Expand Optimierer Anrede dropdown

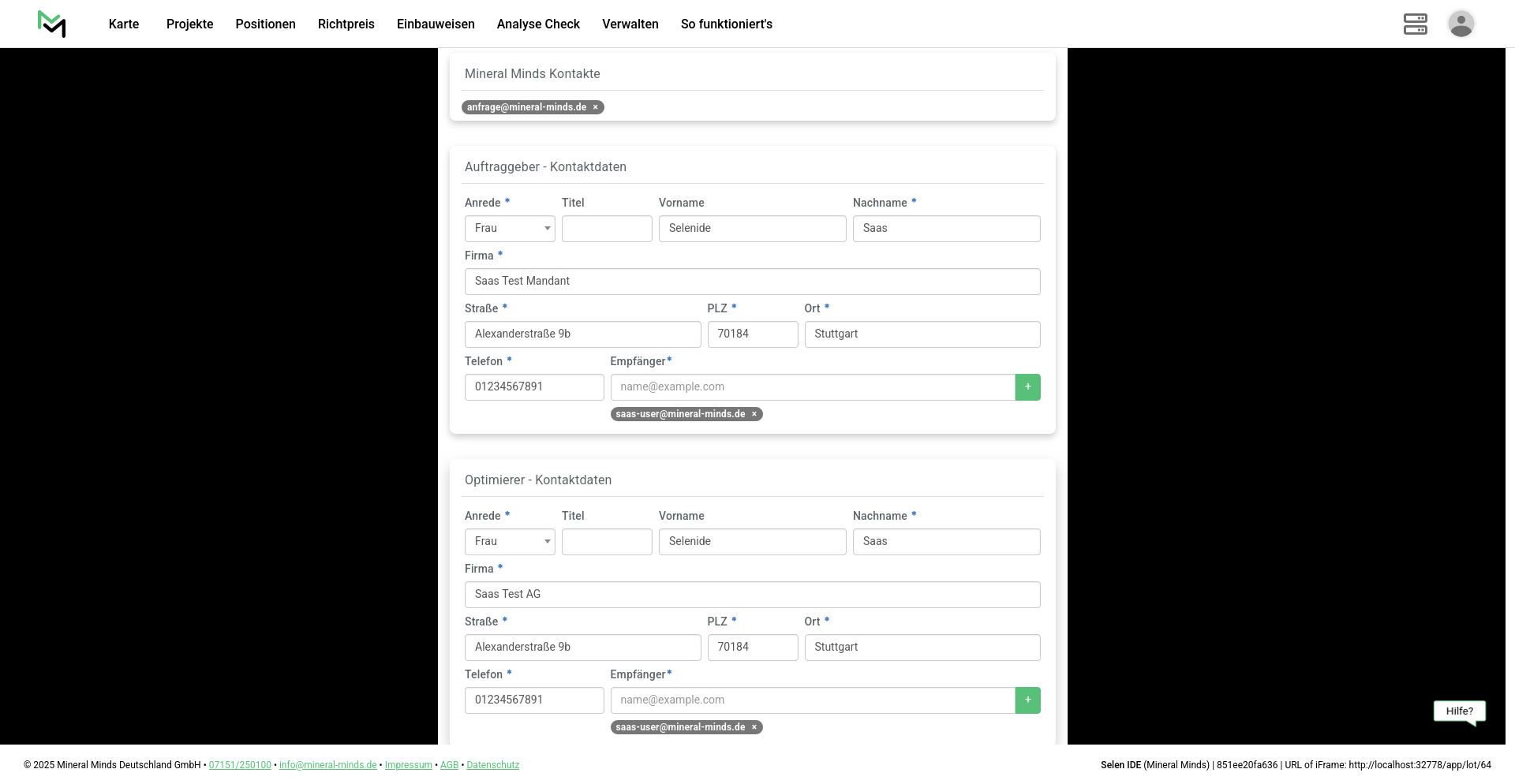tap(510, 542)
